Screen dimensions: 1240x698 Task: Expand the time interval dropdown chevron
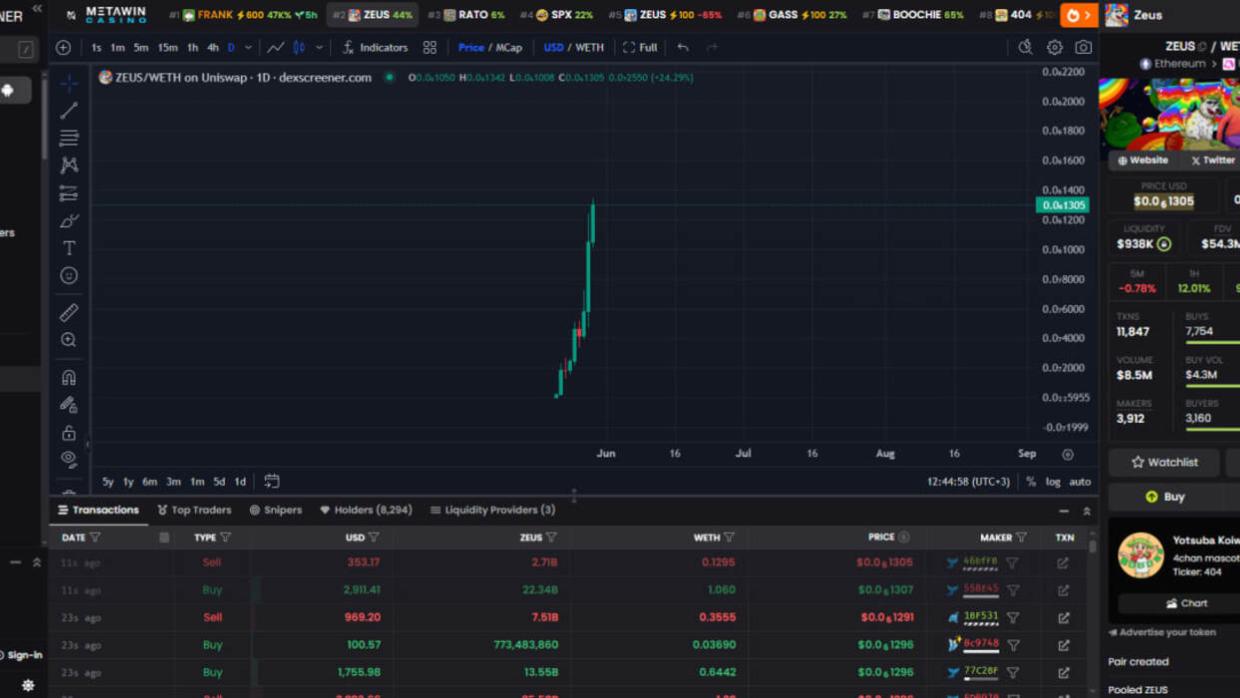click(248, 47)
